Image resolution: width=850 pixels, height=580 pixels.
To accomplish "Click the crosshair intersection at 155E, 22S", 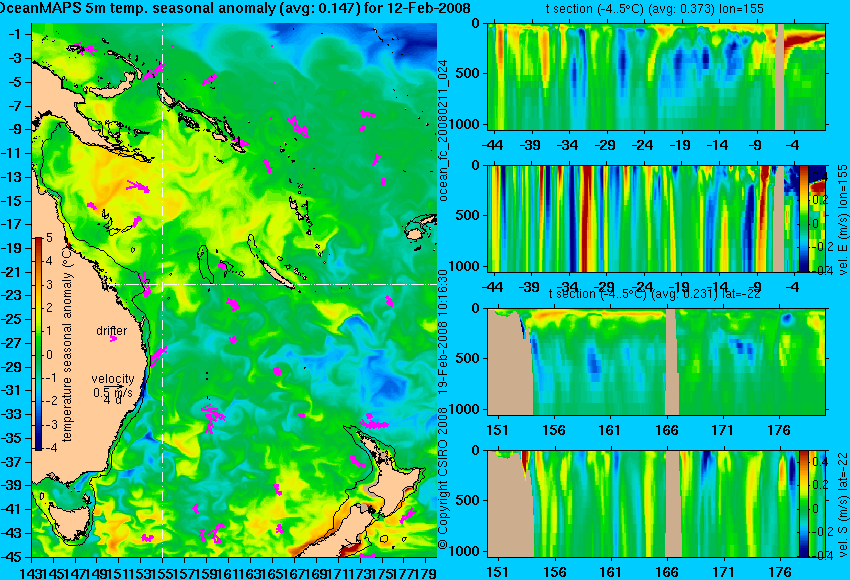I will click(x=163, y=284).
